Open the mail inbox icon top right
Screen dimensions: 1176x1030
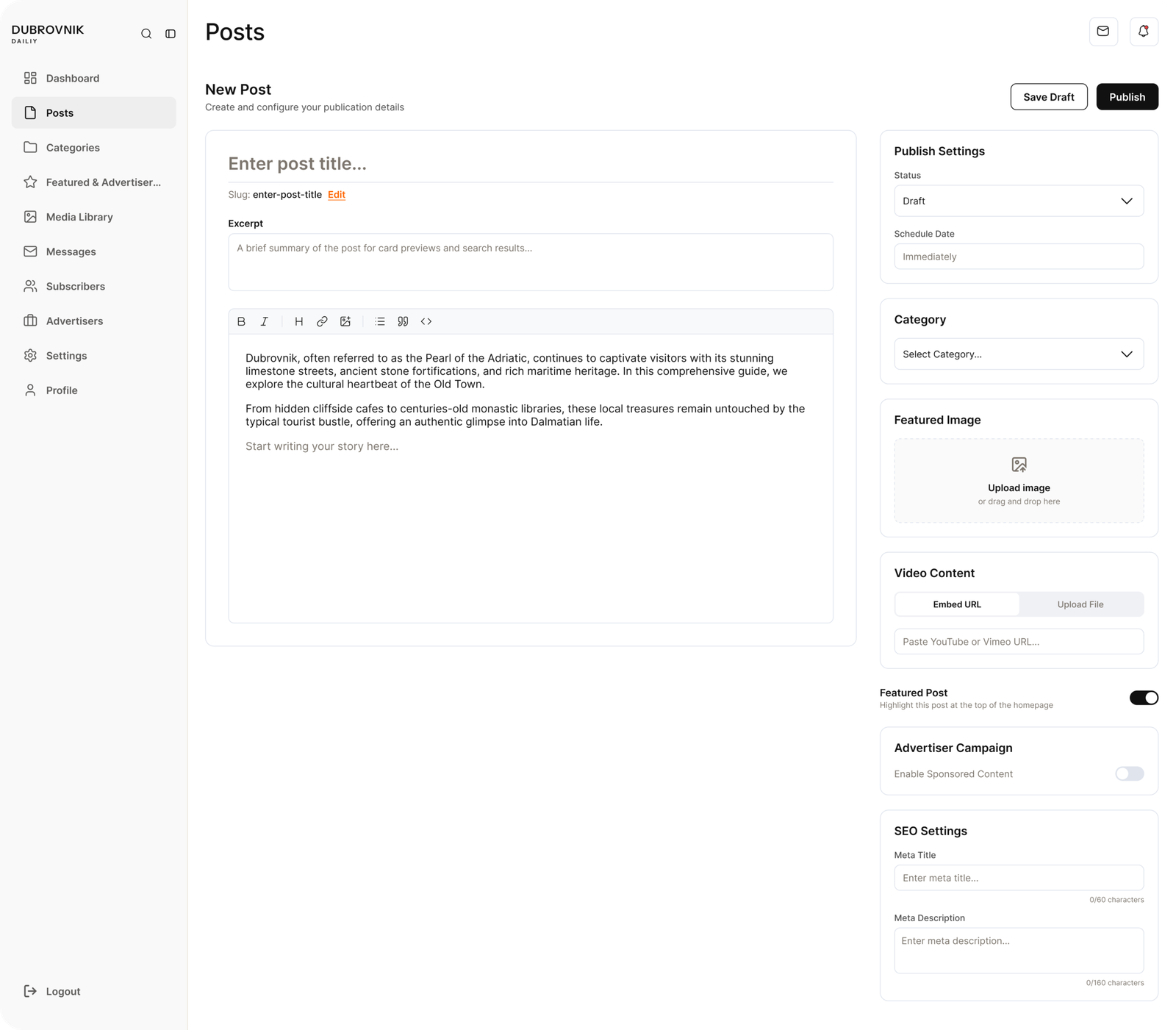1103,32
